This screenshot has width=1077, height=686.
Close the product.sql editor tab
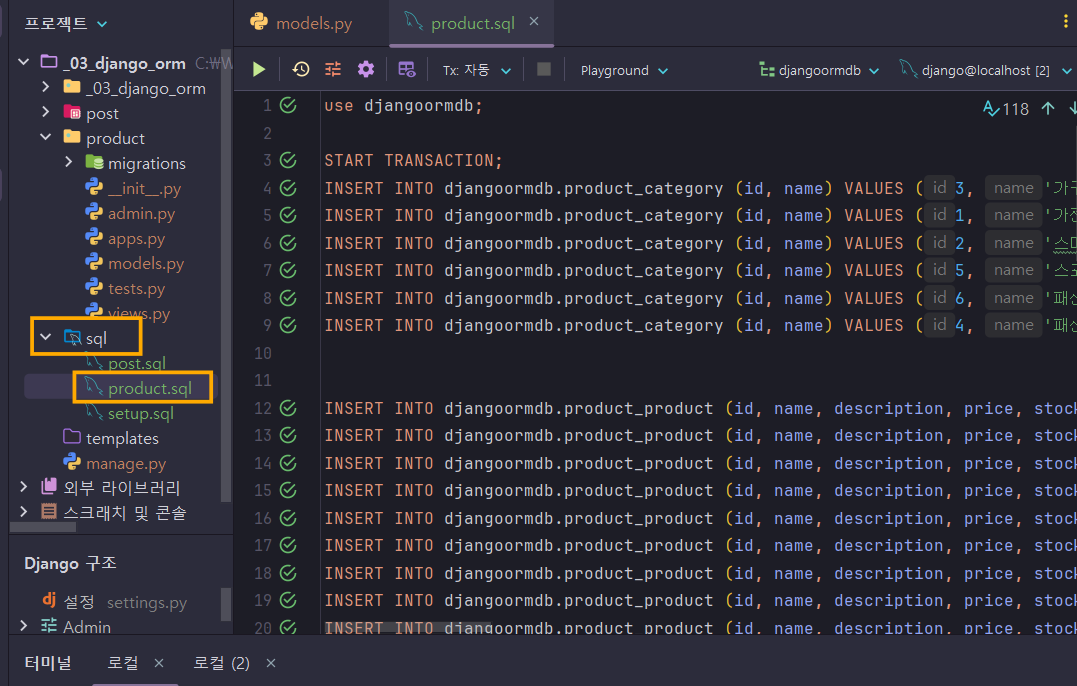(x=534, y=22)
